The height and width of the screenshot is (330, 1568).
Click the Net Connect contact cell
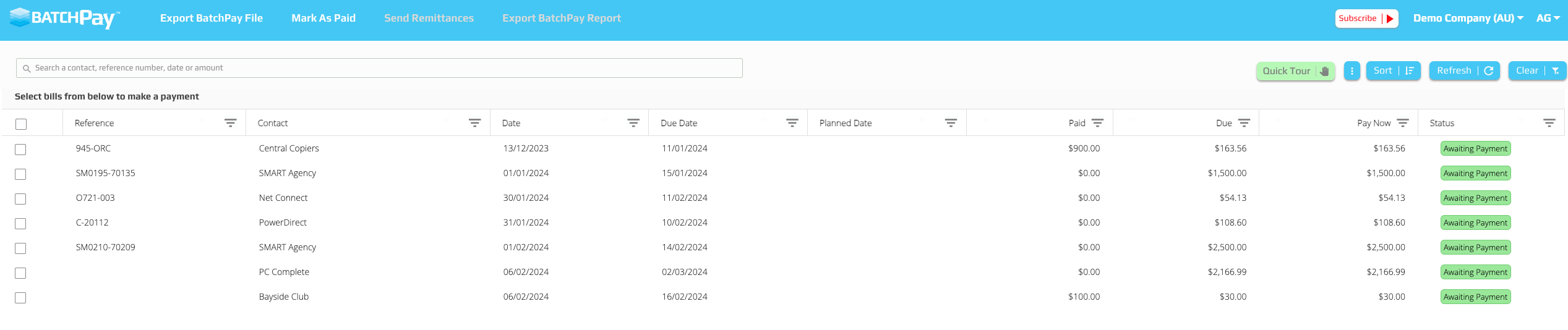point(283,198)
